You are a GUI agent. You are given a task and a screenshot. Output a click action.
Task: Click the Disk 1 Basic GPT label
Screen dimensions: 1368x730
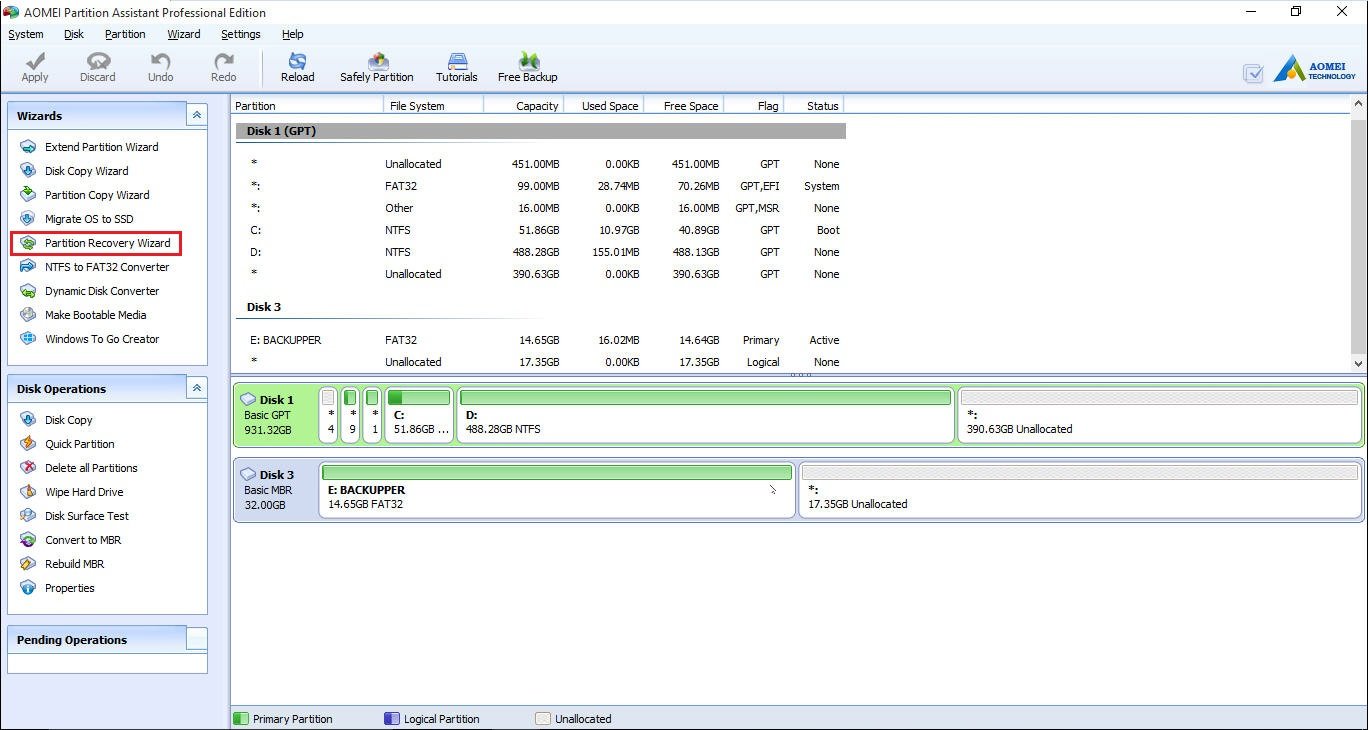click(274, 414)
